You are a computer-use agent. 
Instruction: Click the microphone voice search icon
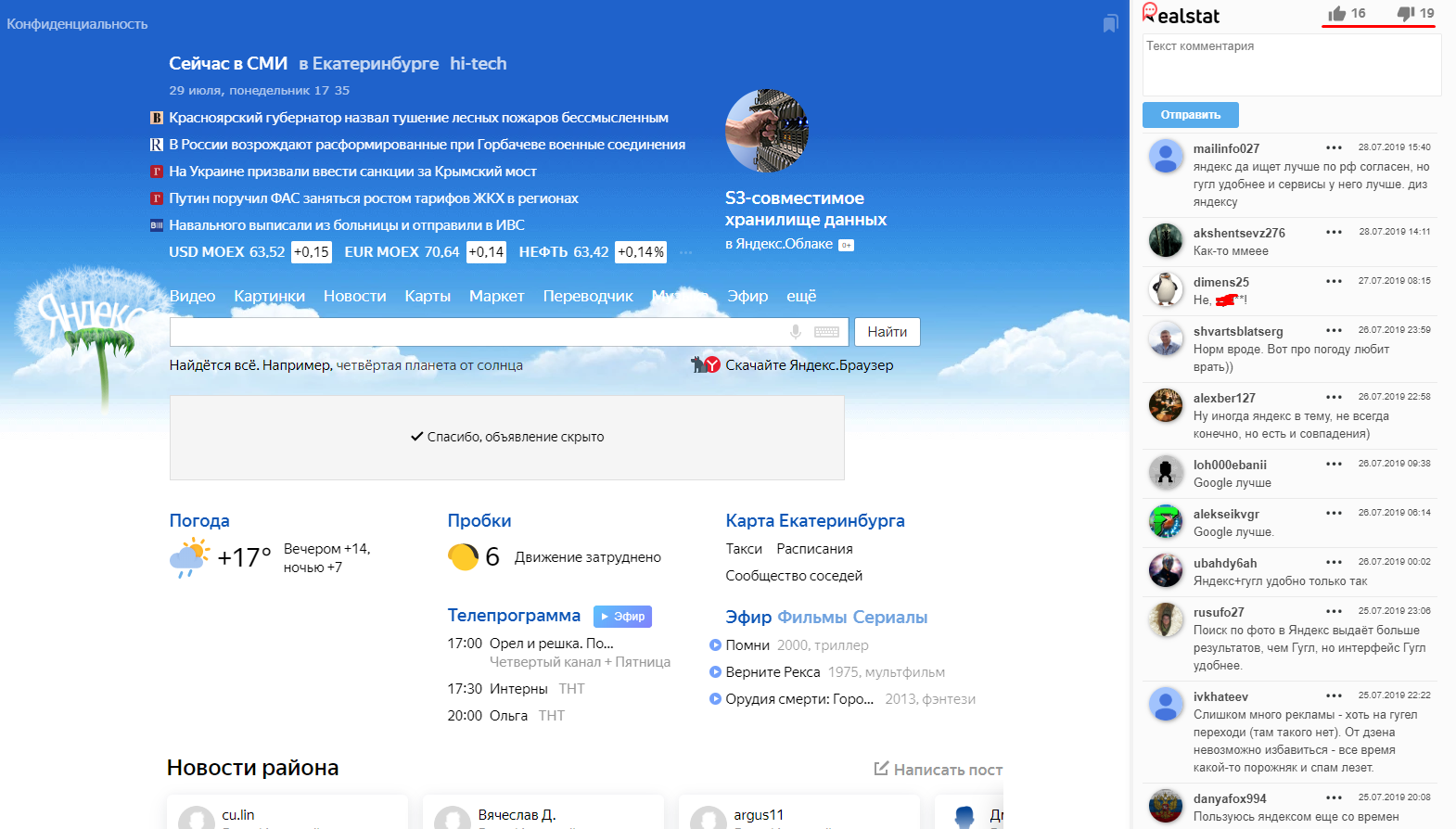pyautogui.click(x=795, y=332)
